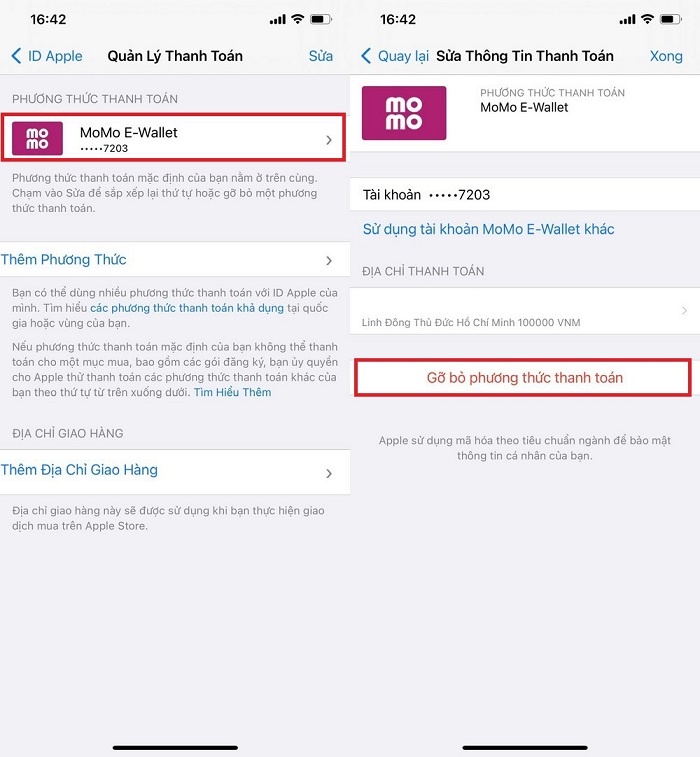Tap Gỡ bỏ phương thức thanh toán
700x757 pixels.
(x=524, y=378)
